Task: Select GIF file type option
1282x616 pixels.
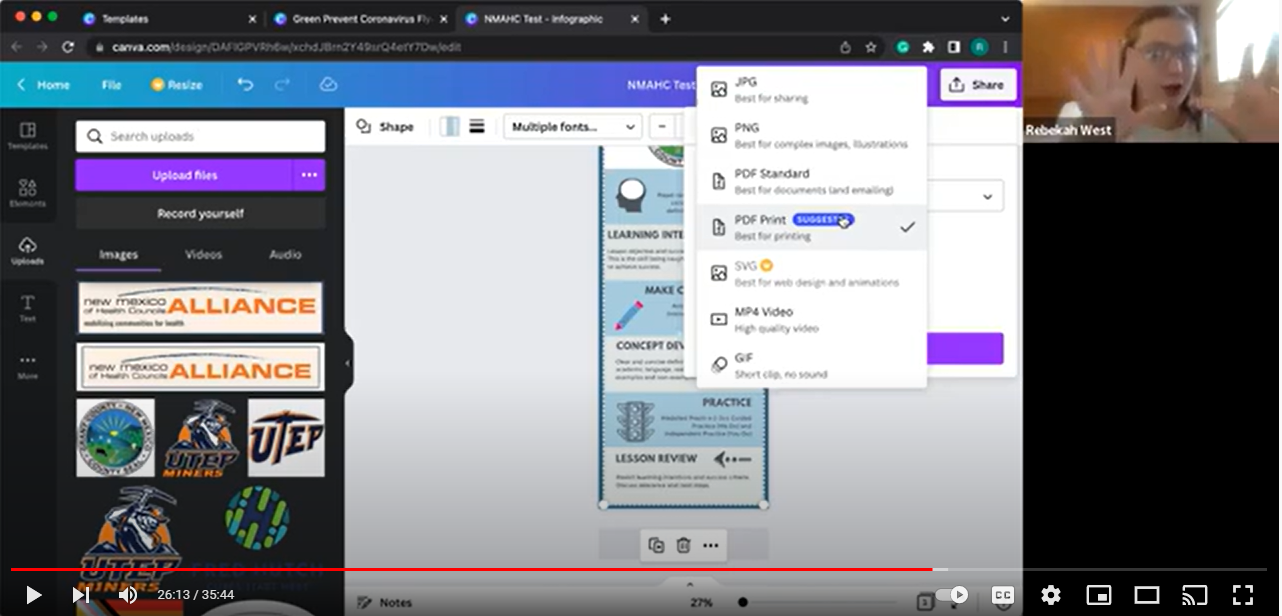Action: pos(812,366)
